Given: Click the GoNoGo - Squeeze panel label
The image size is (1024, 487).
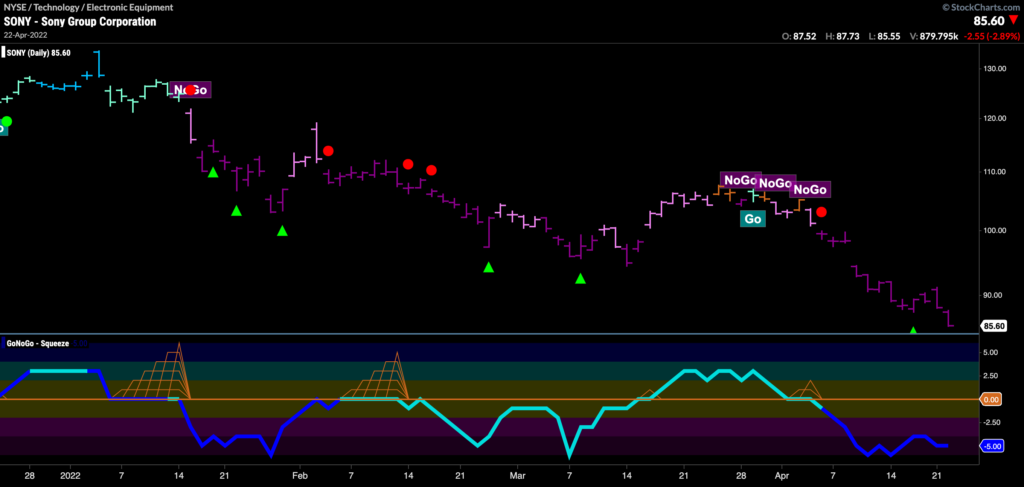Looking at the screenshot, I should click(x=37, y=342).
